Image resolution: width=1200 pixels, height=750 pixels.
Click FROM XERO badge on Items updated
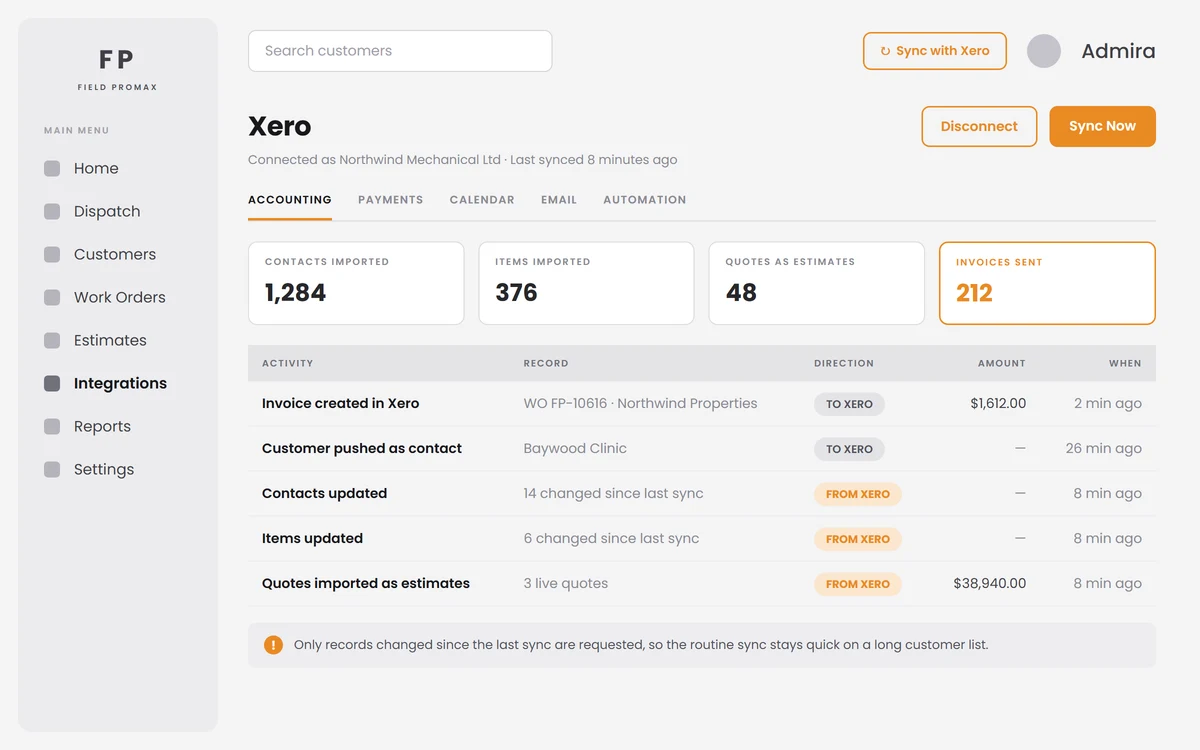(858, 539)
